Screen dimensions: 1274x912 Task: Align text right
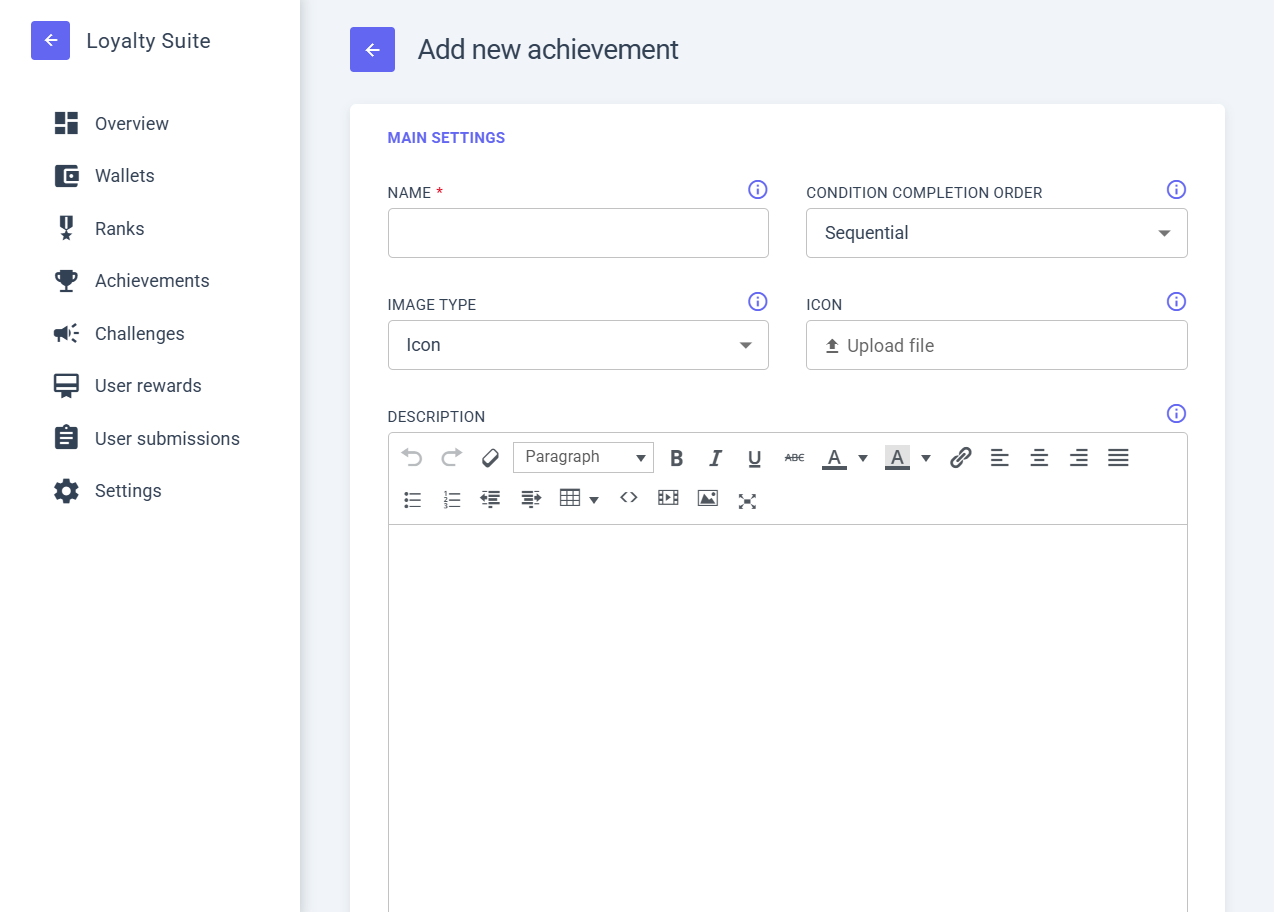pos(1078,457)
